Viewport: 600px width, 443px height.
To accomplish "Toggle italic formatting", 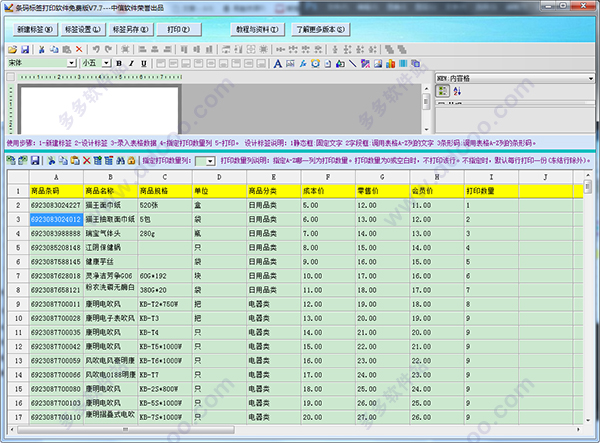I will point(131,64).
